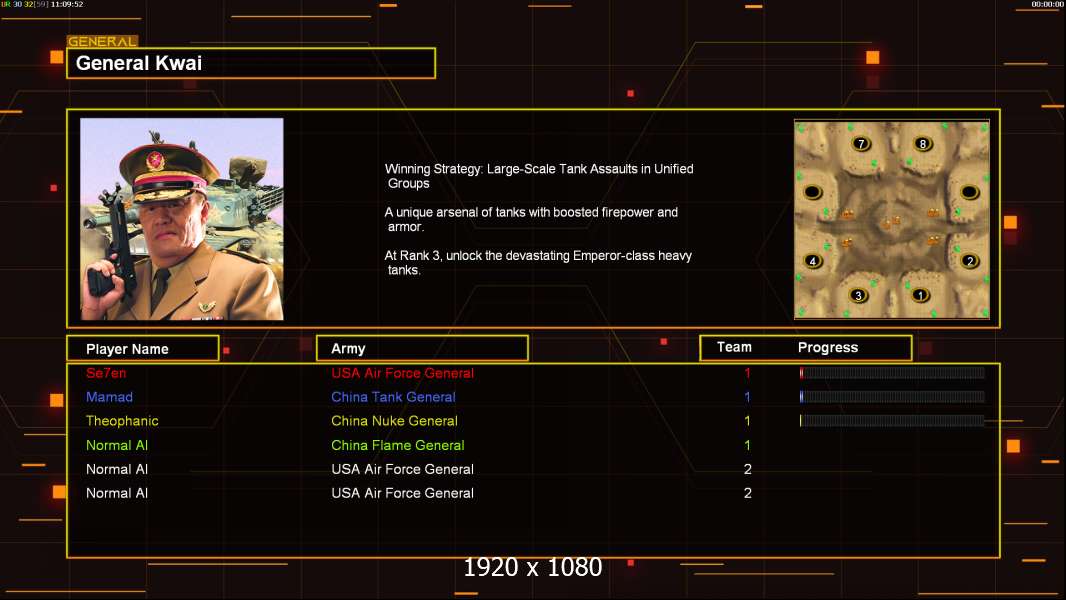Click the Player Name column header

143,349
